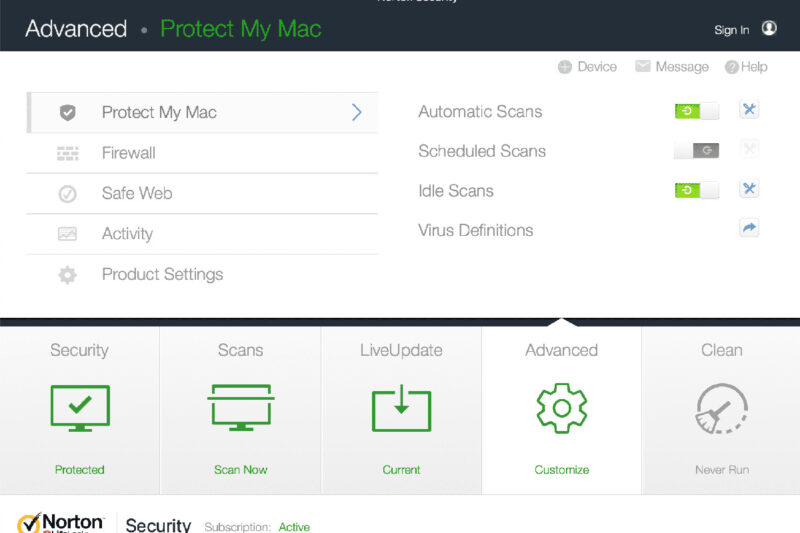Screen dimensions: 800x533
Task: Switch to the LiveUpdate tab label
Action: pos(401,350)
